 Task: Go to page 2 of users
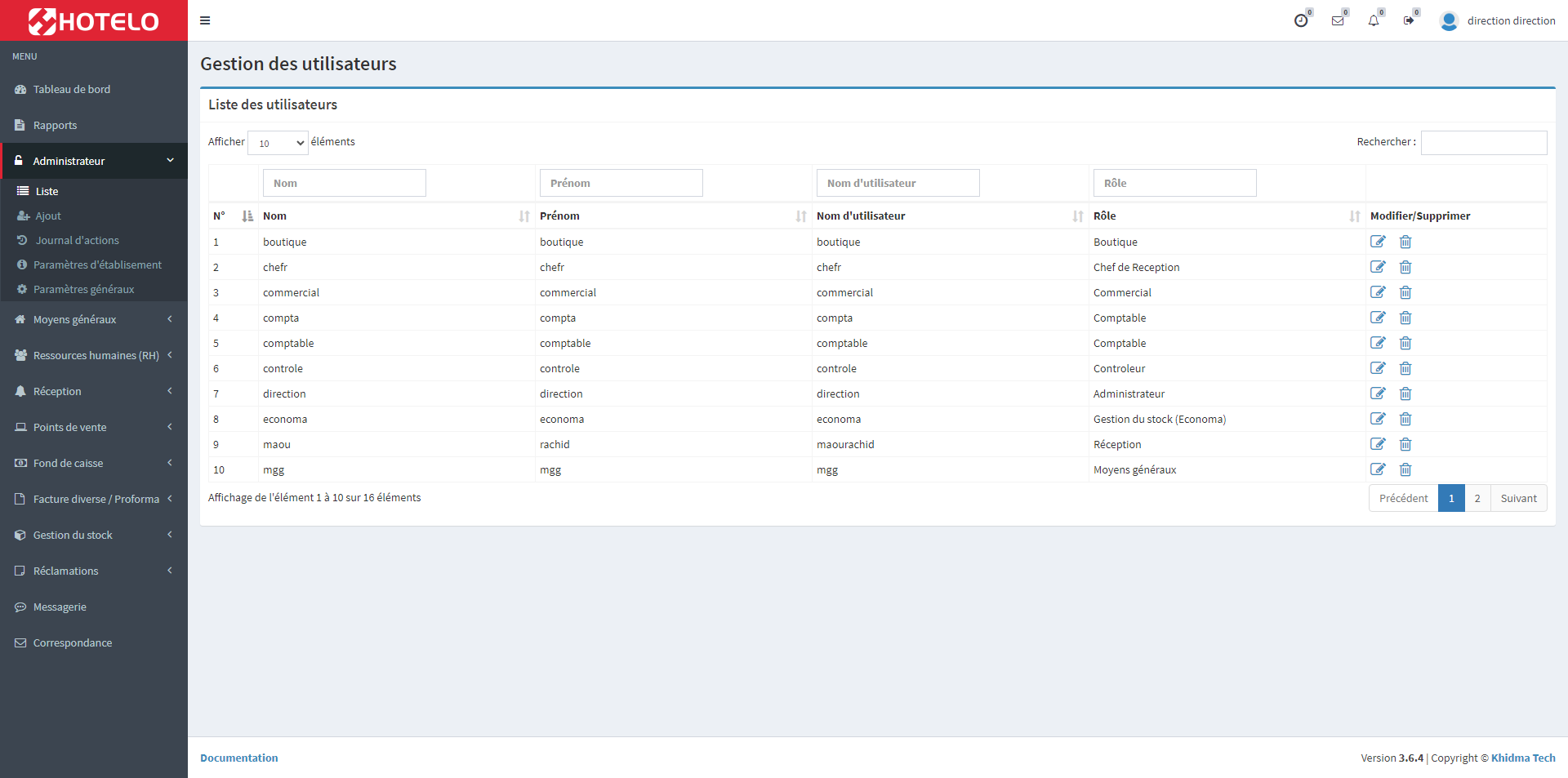[1477, 498]
